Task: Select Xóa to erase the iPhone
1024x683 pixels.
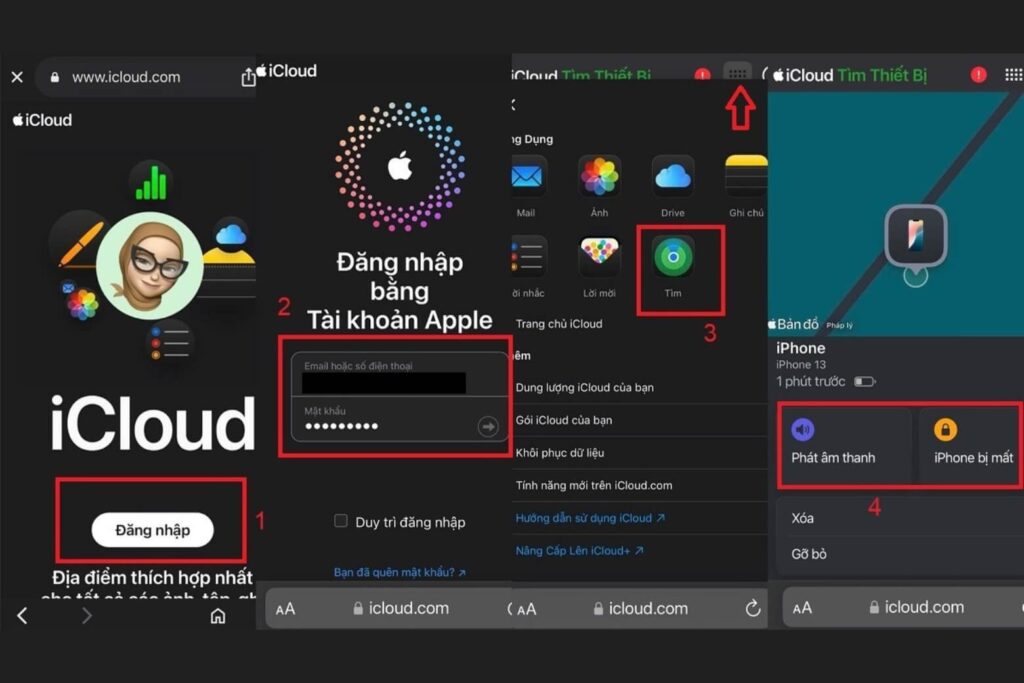Action: tap(802, 518)
